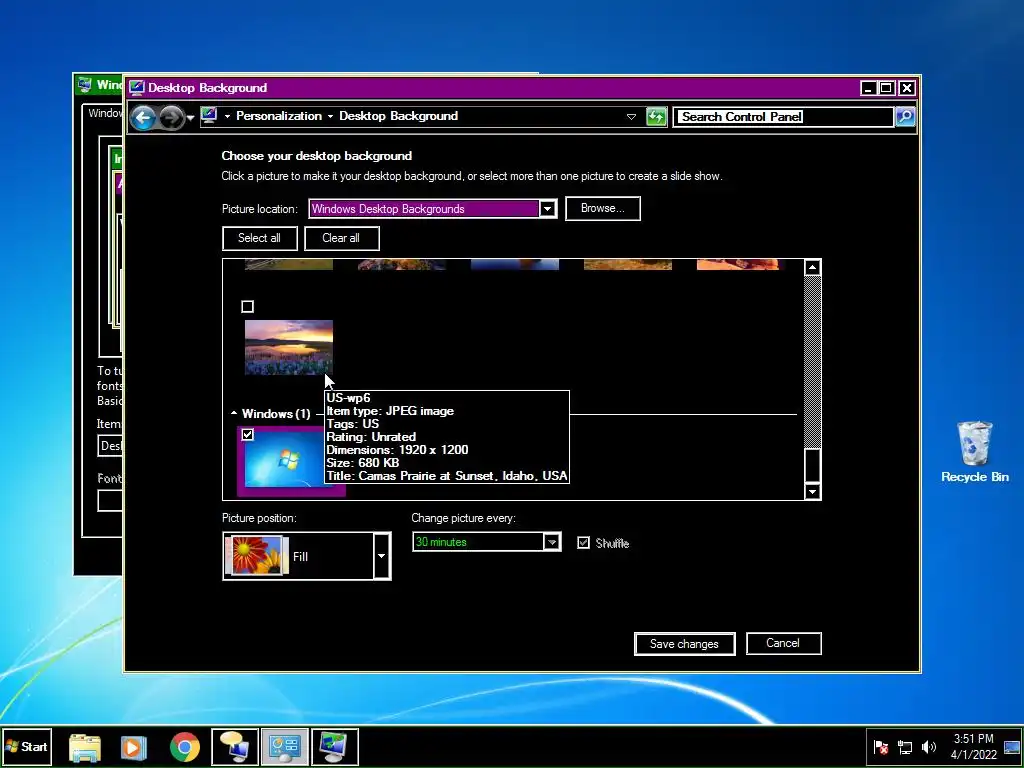Click Desktop Background breadcrumb segment
1024x768 pixels.
coord(398,116)
